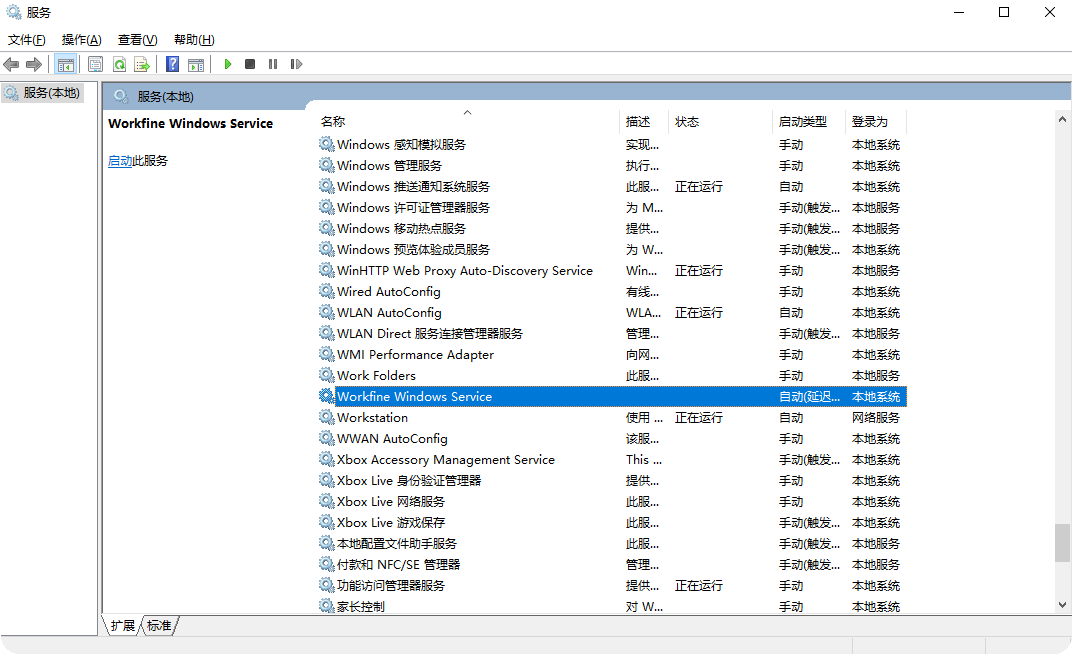This screenshot has height=654, width=1072.
Task: Select 付款和 NFC/SE 管理器
Action: 612,564
